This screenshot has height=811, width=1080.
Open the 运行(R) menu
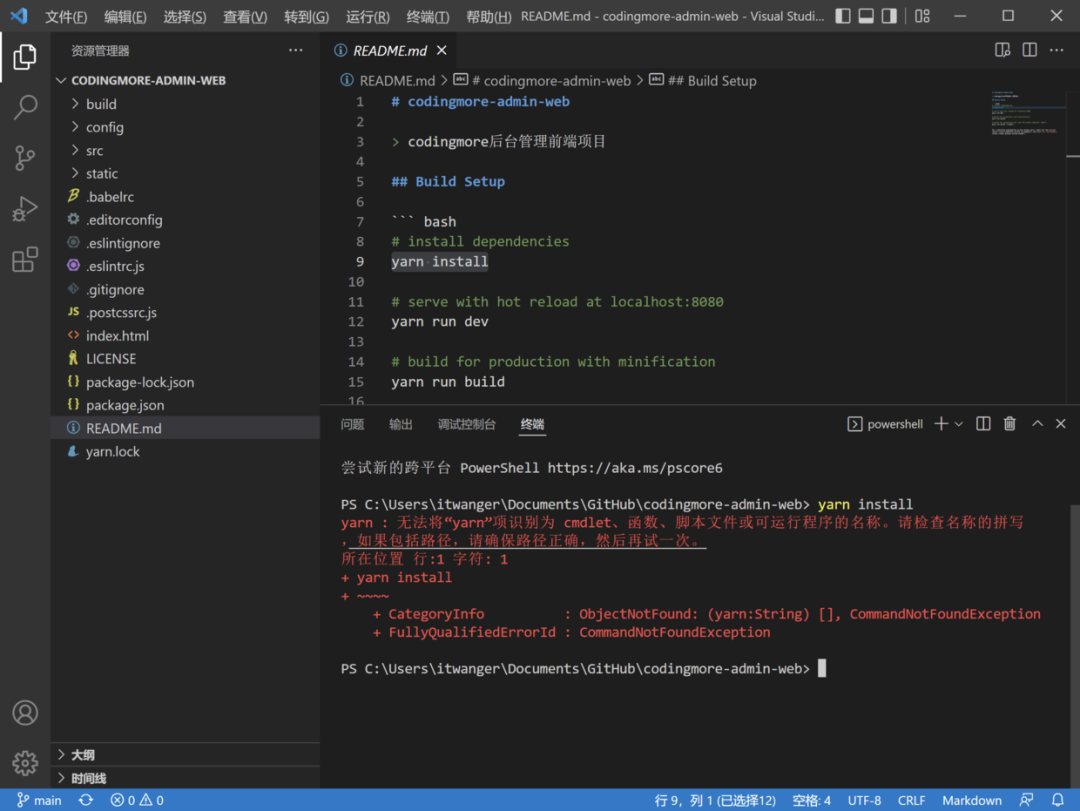coord(367,17)
